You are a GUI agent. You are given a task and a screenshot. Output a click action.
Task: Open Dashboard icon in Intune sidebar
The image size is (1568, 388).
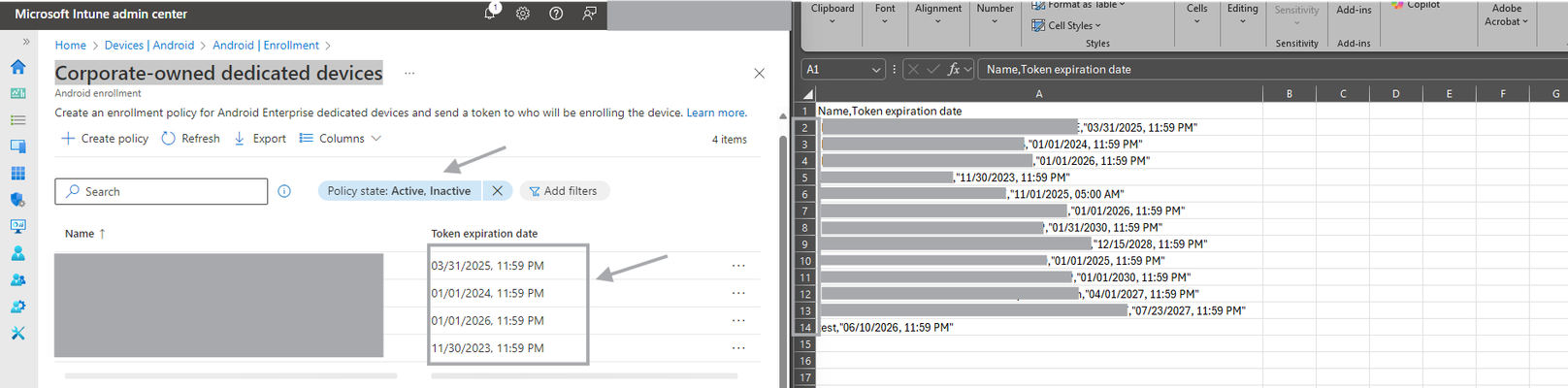tap(18, 93)
